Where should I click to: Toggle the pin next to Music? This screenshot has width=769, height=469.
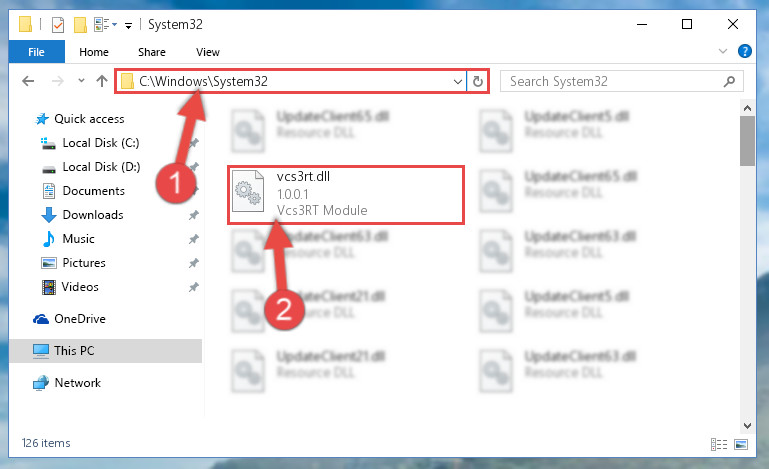tap(194, 239)
